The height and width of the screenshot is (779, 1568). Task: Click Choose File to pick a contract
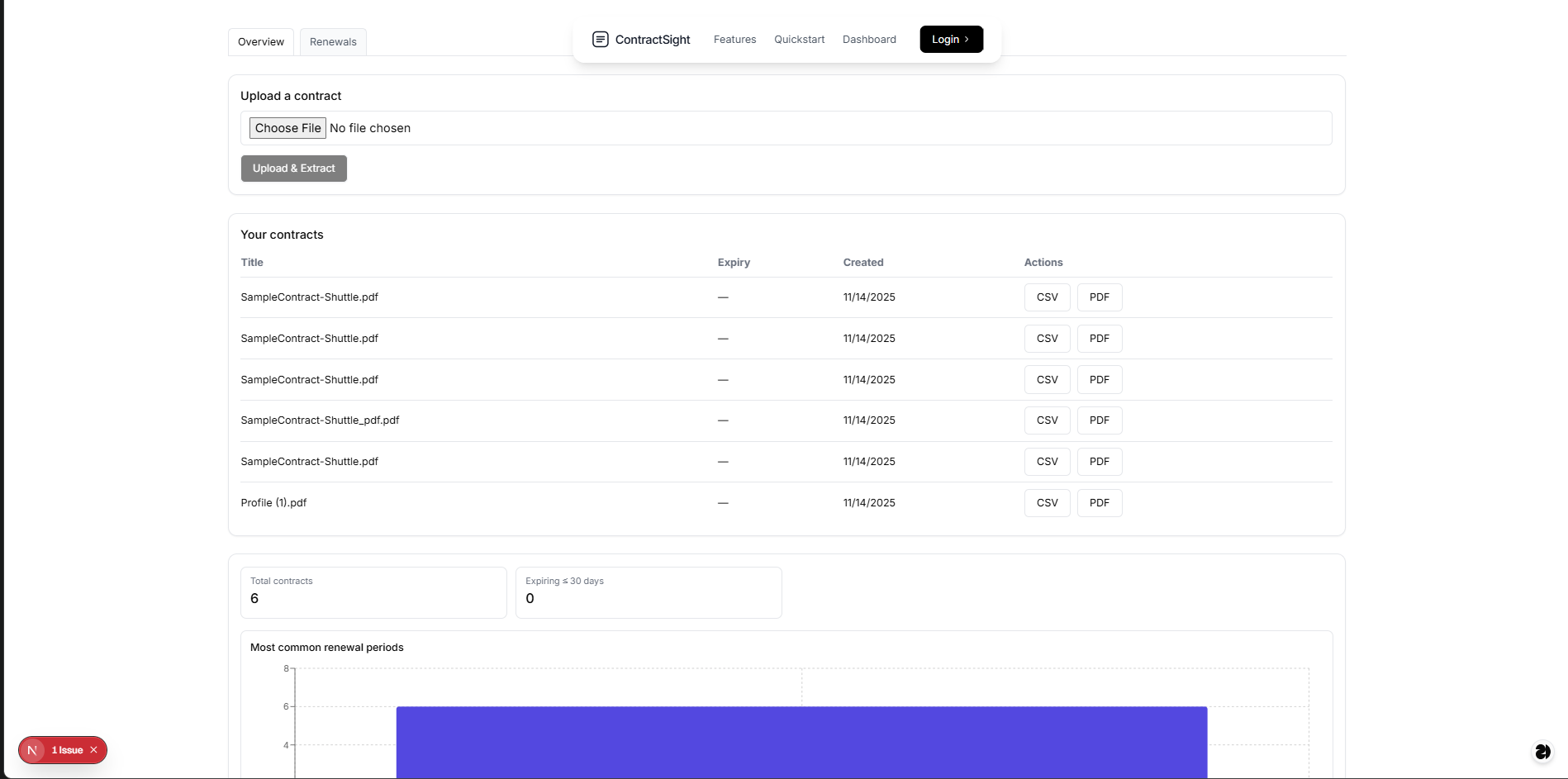click(287, 128)
